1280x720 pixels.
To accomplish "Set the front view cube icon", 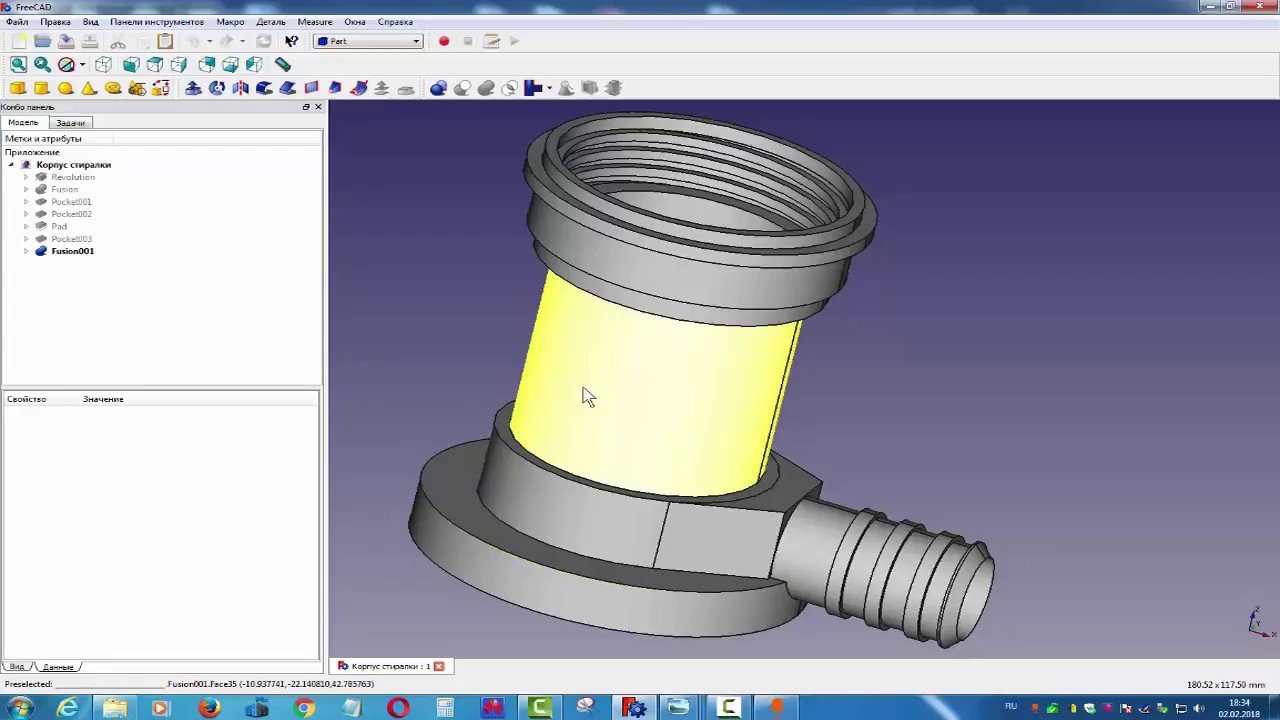I will click(x=131, y=64).
